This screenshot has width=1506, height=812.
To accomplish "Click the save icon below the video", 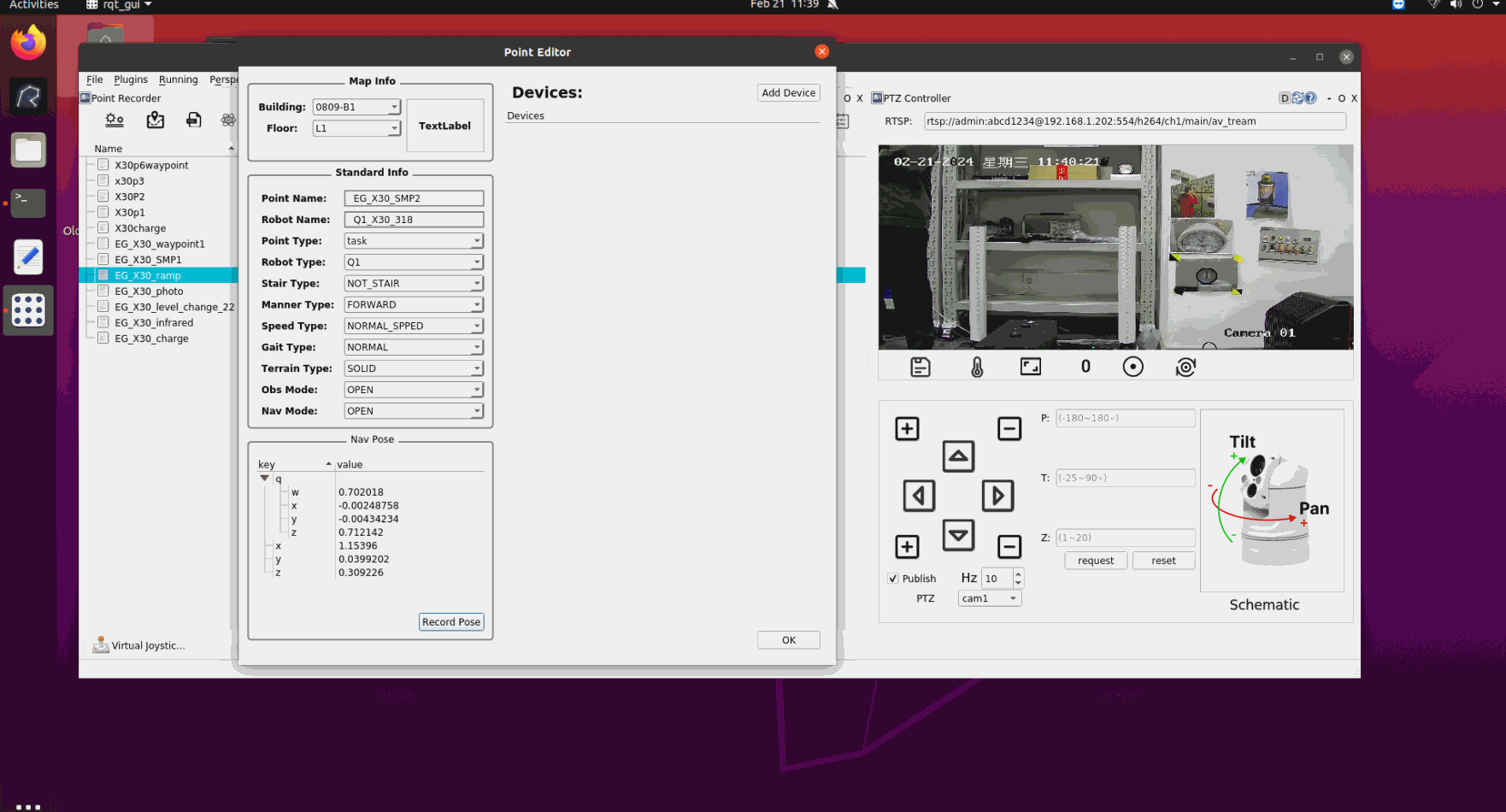I will tap(921, 367).
